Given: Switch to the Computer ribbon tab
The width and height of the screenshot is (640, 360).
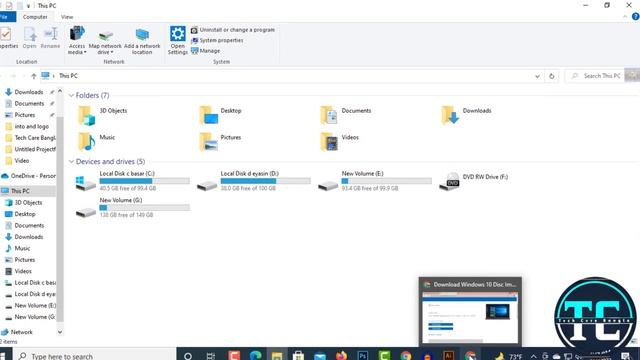Looking at the screenshot, I should click(35, 17).
